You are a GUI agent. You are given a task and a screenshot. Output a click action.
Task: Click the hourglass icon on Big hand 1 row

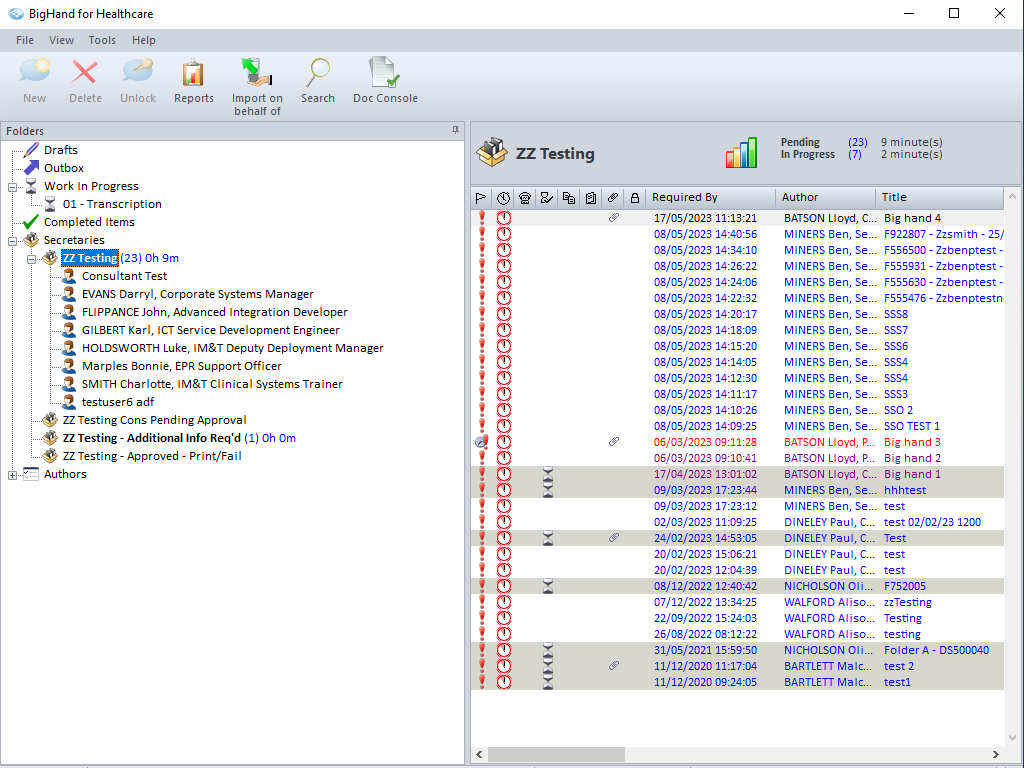548,473
